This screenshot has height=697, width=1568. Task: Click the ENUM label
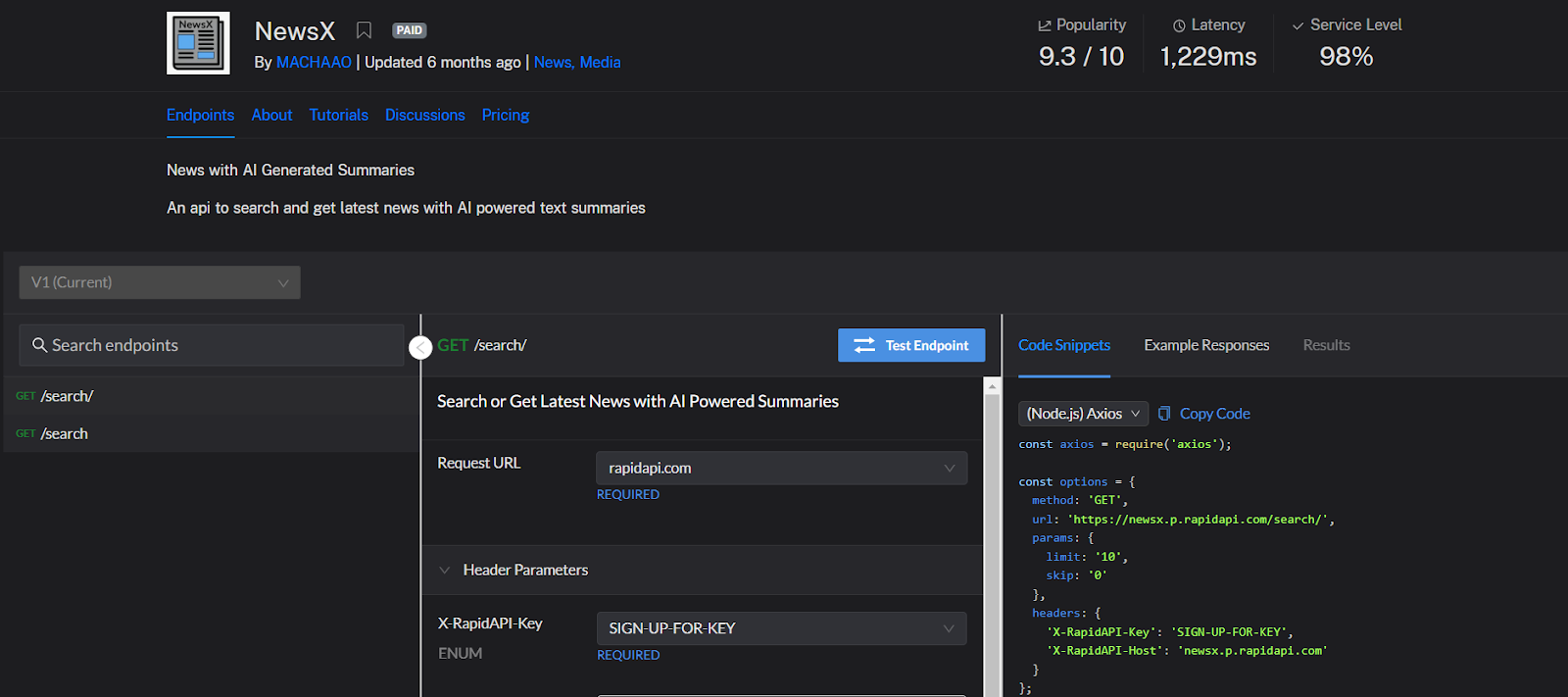coord(460,654)
